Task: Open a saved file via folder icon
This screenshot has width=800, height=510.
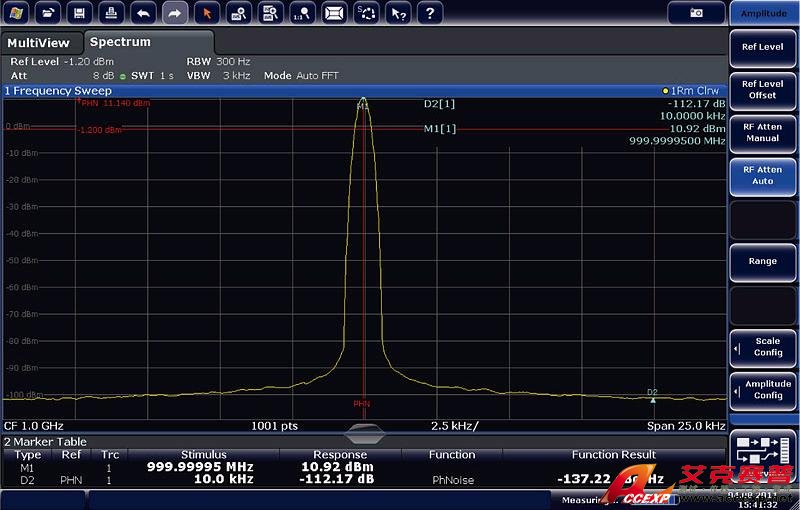Action: [x=48, y=13]
